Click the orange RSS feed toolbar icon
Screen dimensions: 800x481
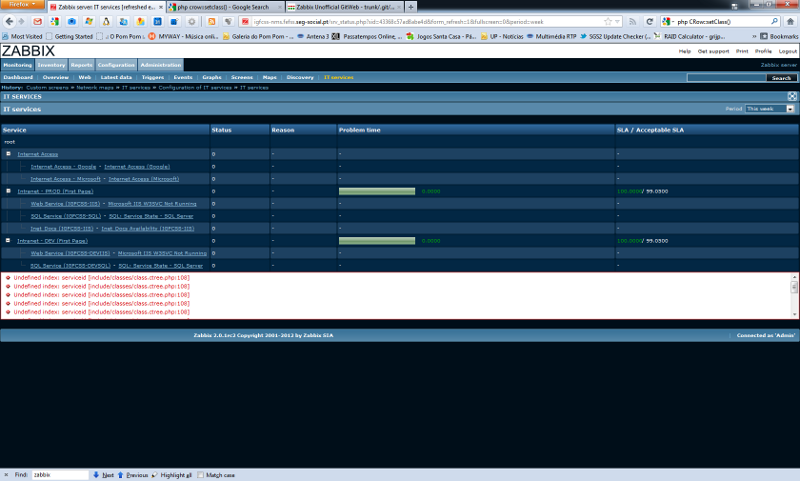(211, 21)
